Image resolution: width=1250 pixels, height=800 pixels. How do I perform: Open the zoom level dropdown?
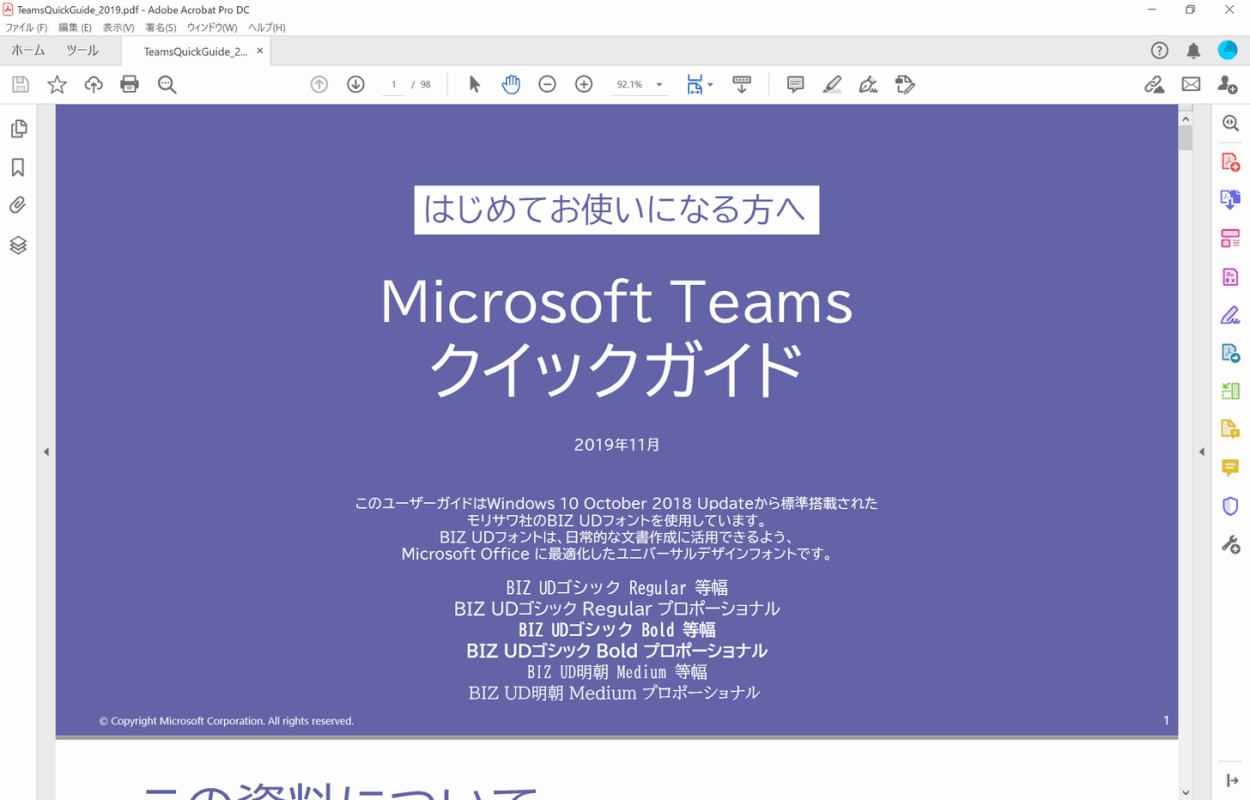659,85
